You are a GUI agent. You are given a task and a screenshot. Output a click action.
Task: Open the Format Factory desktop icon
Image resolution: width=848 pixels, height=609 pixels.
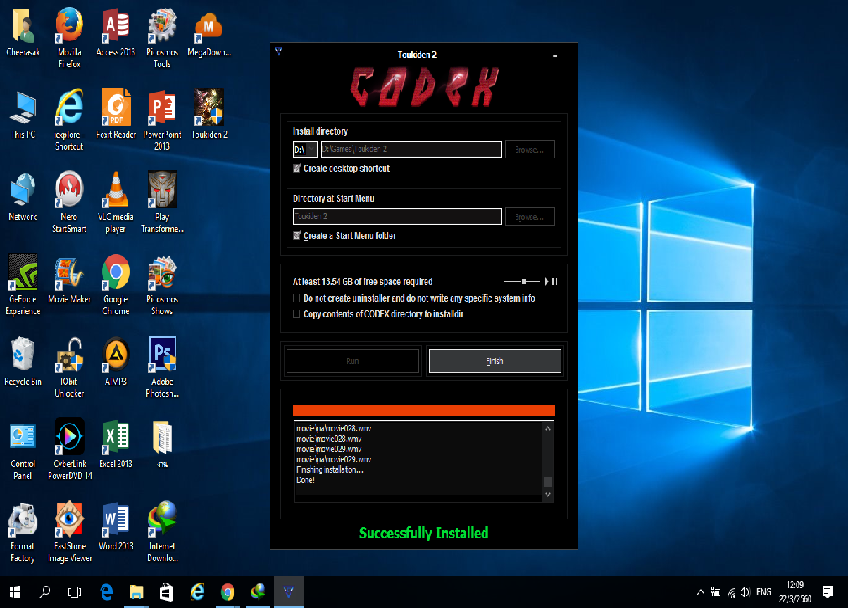[x=22, y=533]
